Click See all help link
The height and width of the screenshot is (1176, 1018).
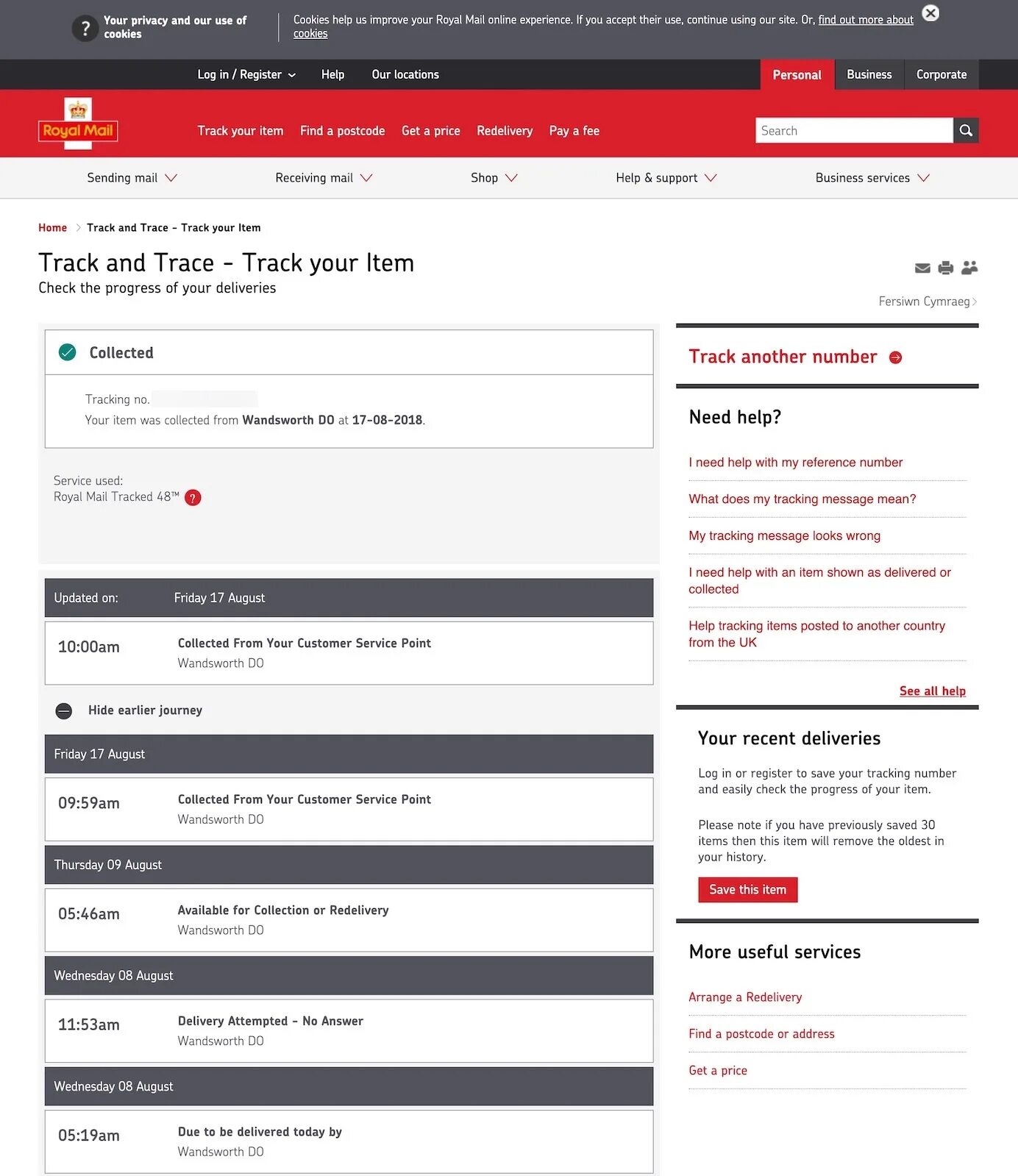coord(932,691)
